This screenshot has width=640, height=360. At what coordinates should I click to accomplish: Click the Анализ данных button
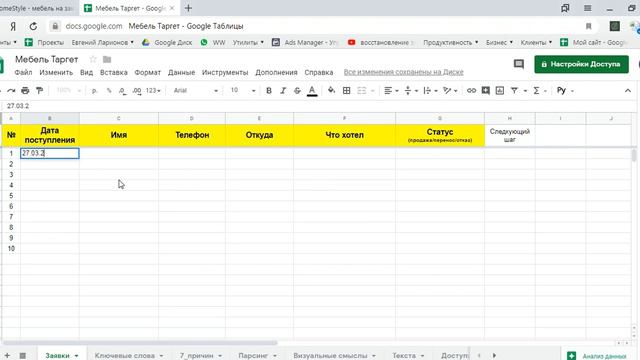597,356
